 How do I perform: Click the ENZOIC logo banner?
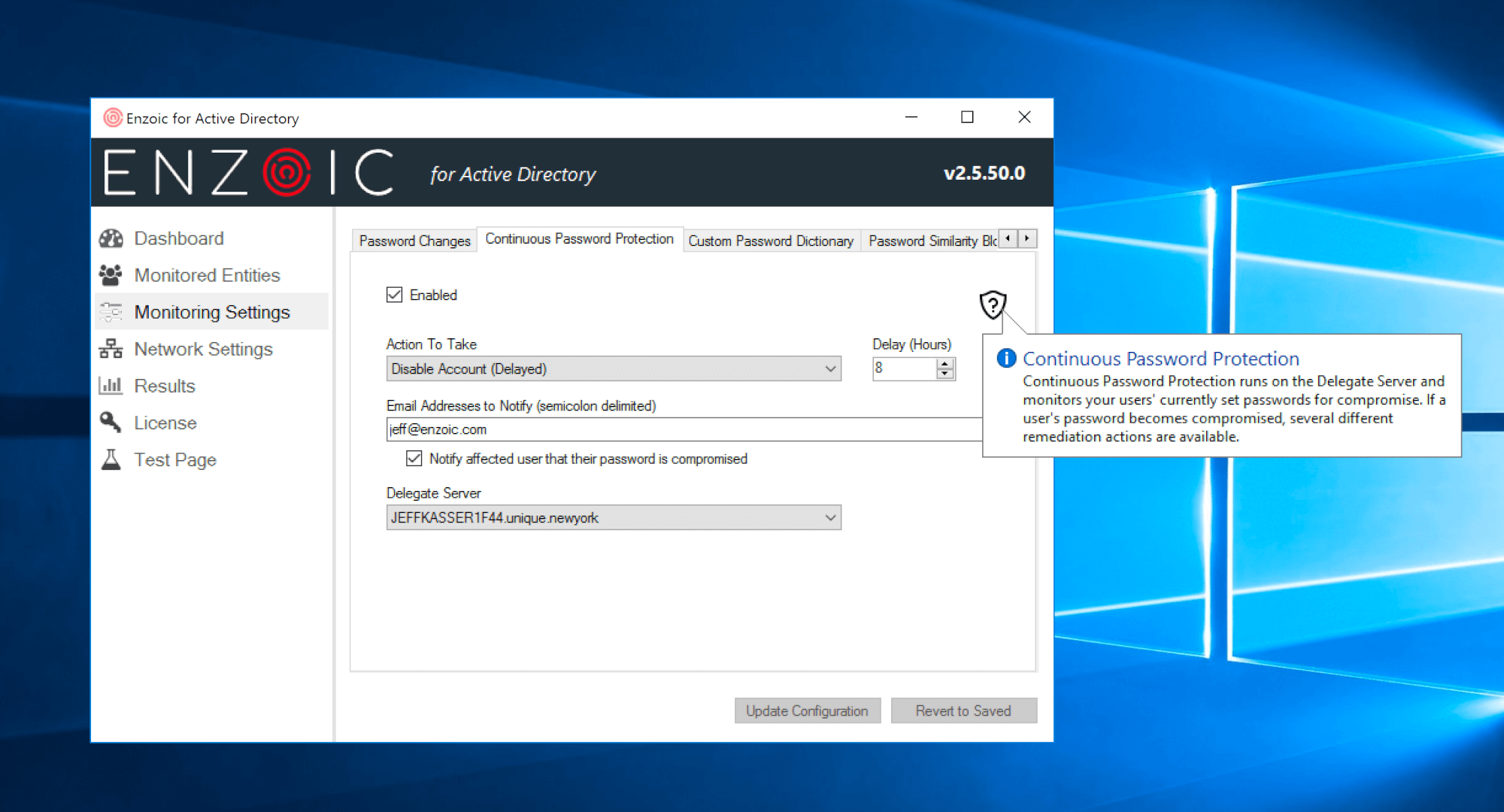tap(249, 172)
